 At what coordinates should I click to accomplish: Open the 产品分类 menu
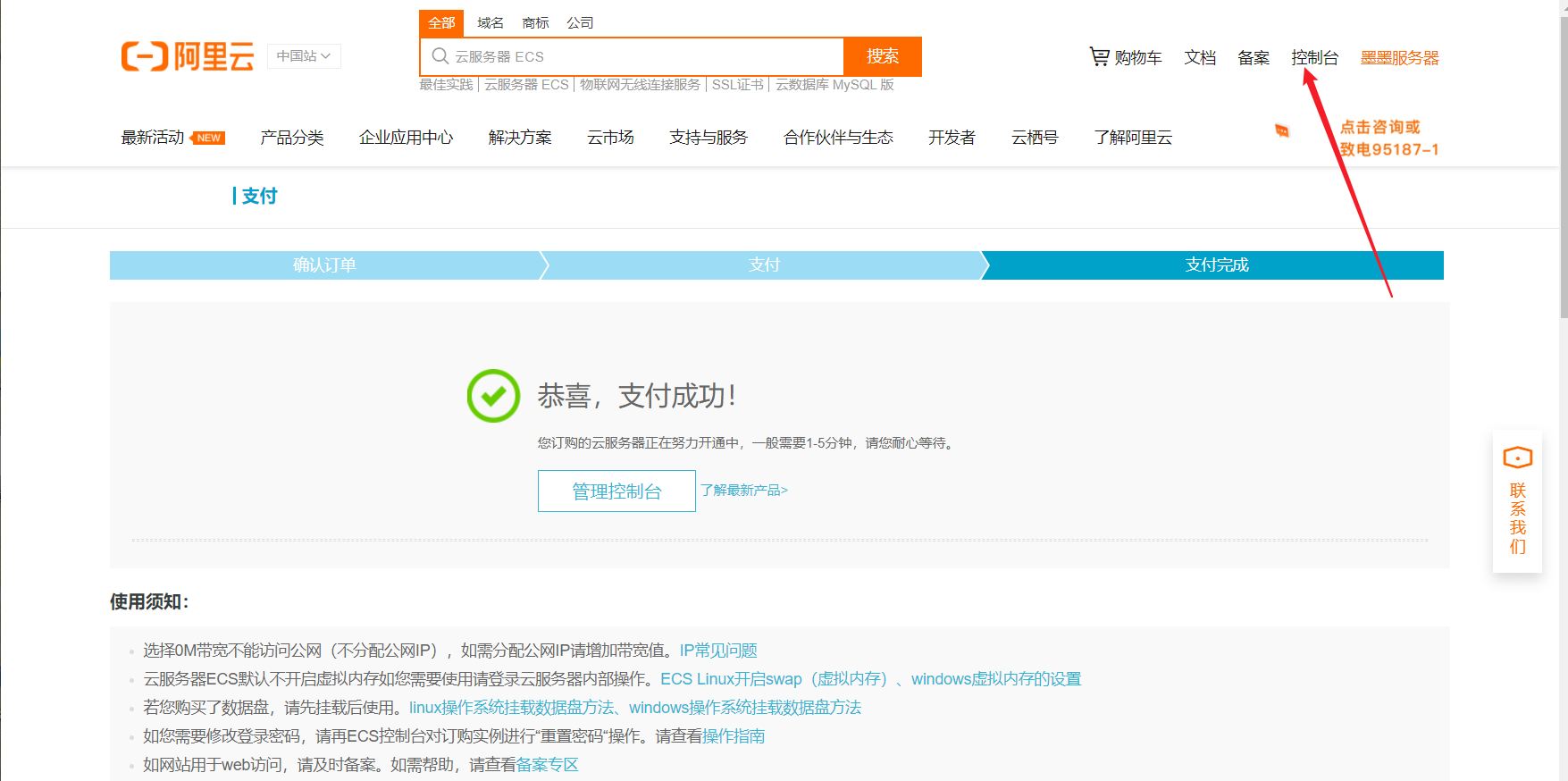[x=292, y=138]
